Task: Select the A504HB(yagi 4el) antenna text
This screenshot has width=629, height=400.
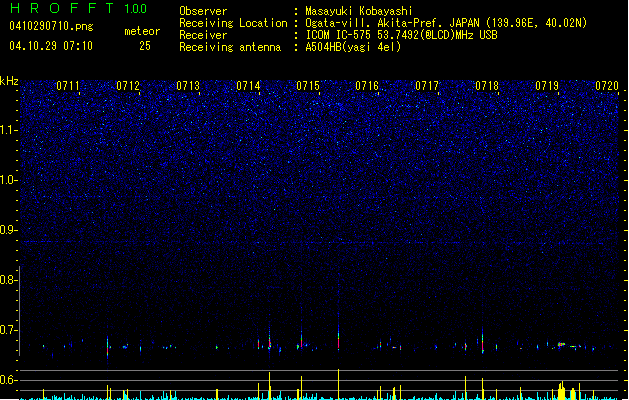Action: tap(353, 47)
